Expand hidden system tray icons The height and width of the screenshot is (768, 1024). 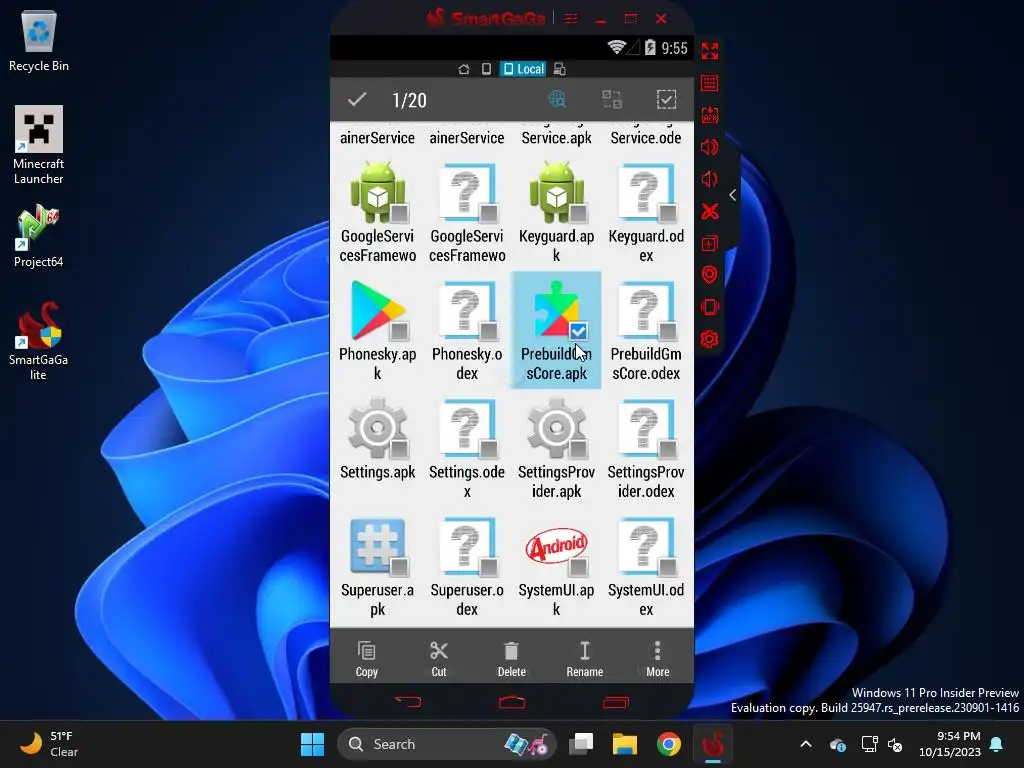[806, 744]
